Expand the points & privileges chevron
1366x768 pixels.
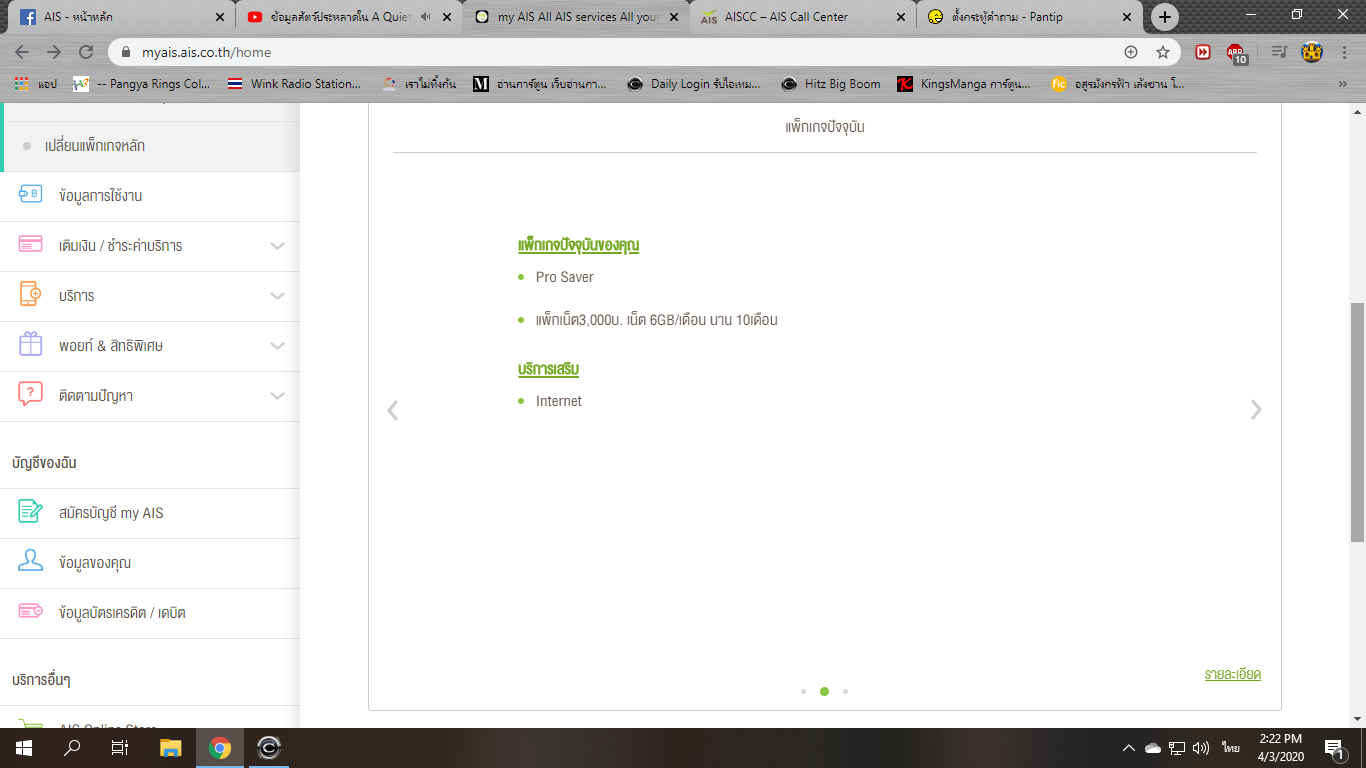click(278, 346)
